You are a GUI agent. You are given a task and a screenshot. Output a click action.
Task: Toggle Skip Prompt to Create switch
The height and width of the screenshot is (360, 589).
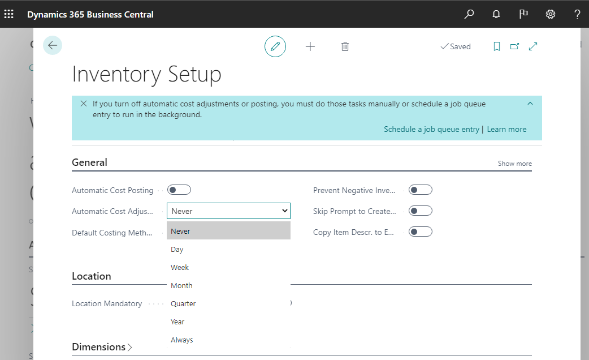[x=420, y=211]
